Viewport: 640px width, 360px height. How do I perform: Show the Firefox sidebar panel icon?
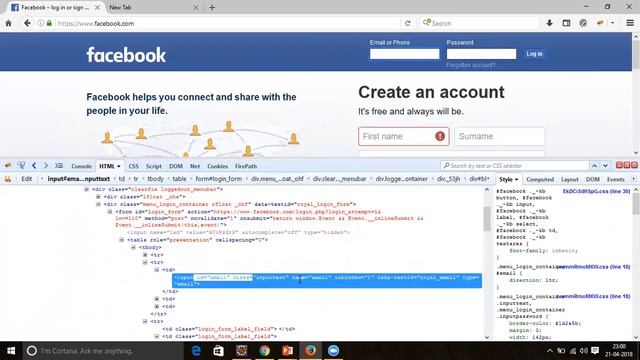(x=566, y=23)
